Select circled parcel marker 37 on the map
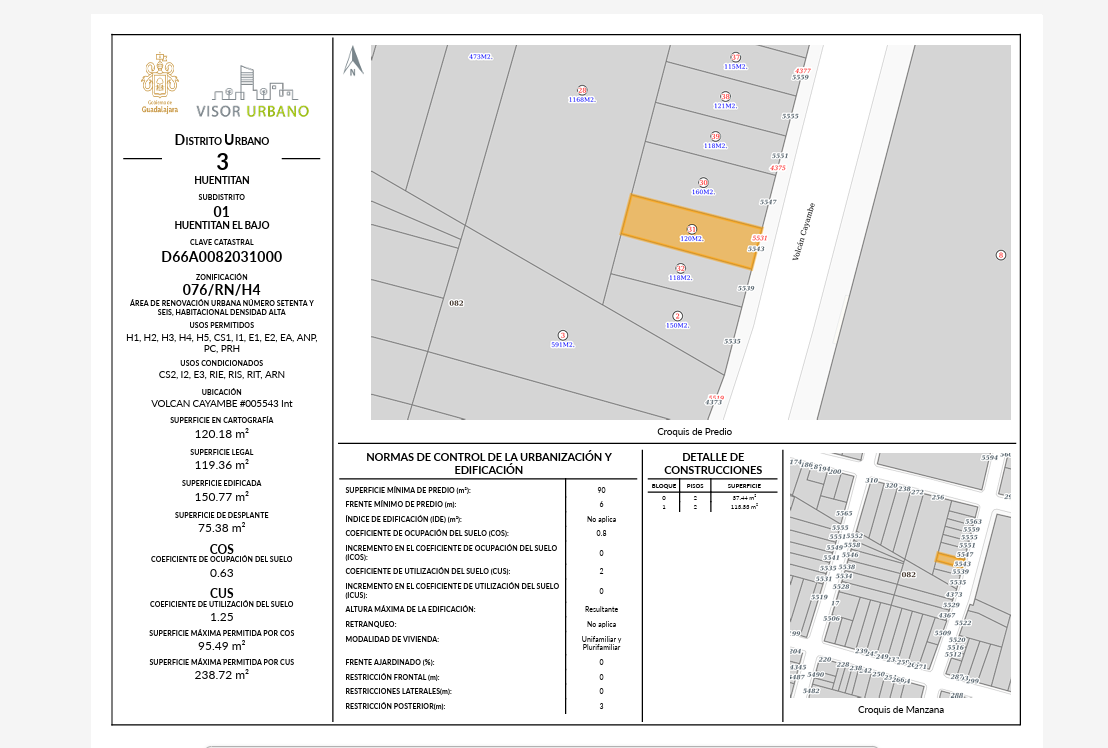Screen dimensions: 1108x748 [736, 57]
